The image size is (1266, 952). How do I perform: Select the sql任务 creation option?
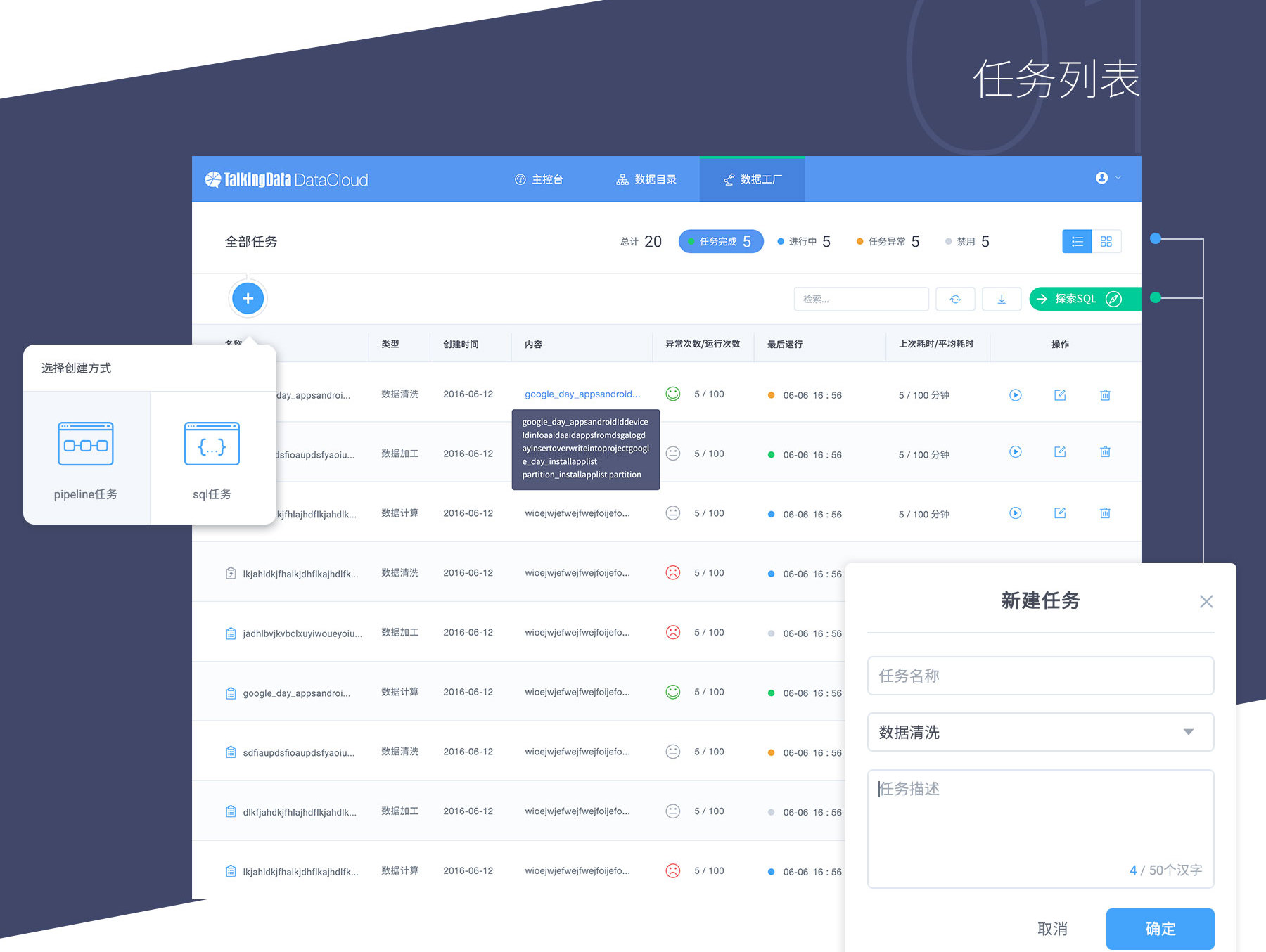[212, 458]
